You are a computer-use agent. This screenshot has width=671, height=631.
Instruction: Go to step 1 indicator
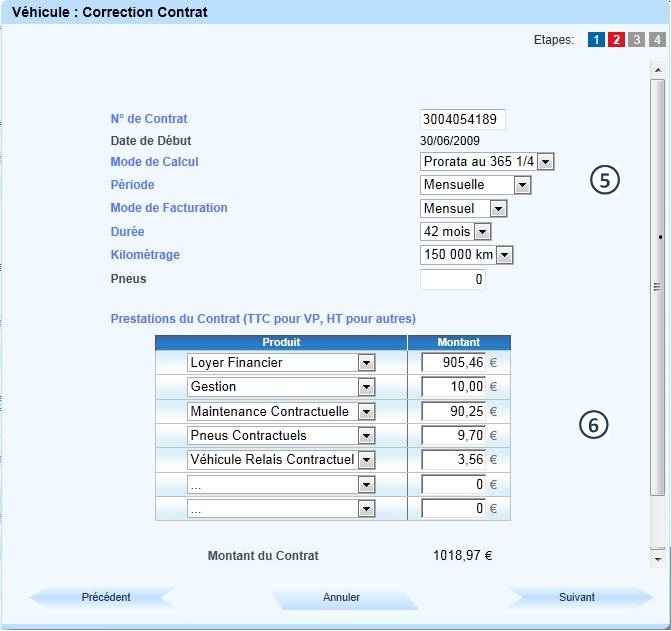pos(596,40)
